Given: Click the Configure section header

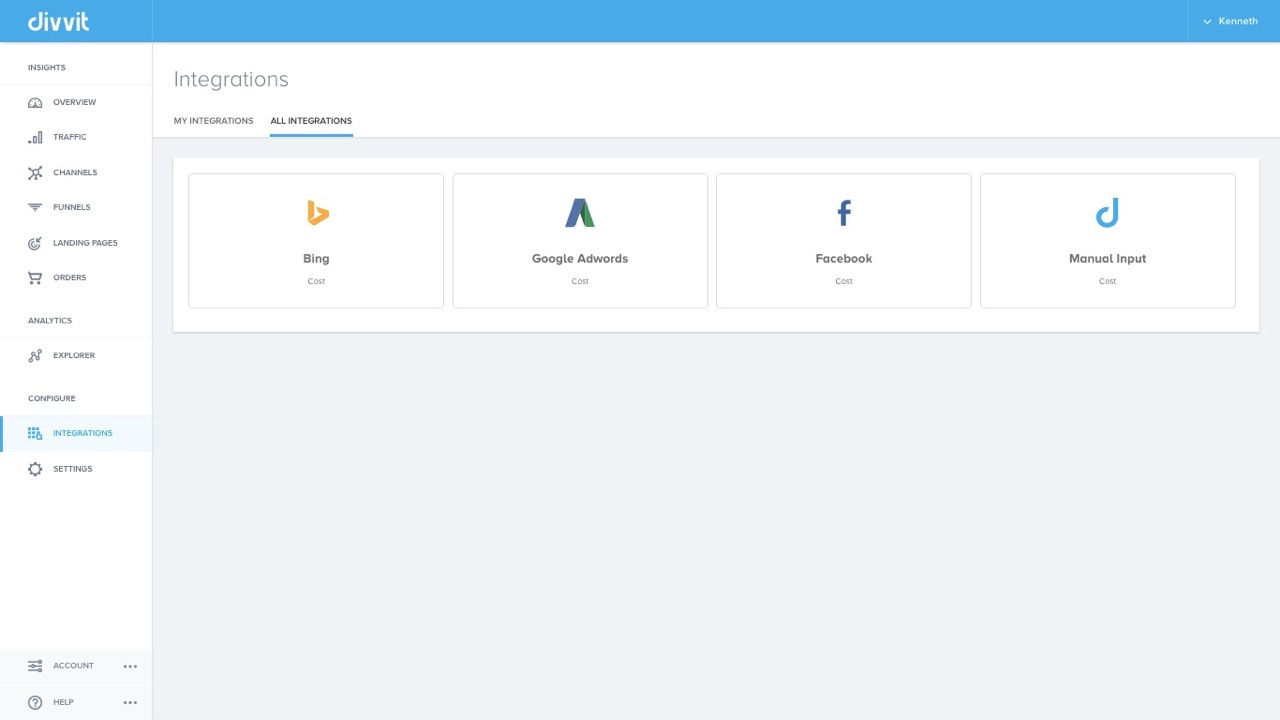Looking at the screenshot, I should (x=52, y=399).
